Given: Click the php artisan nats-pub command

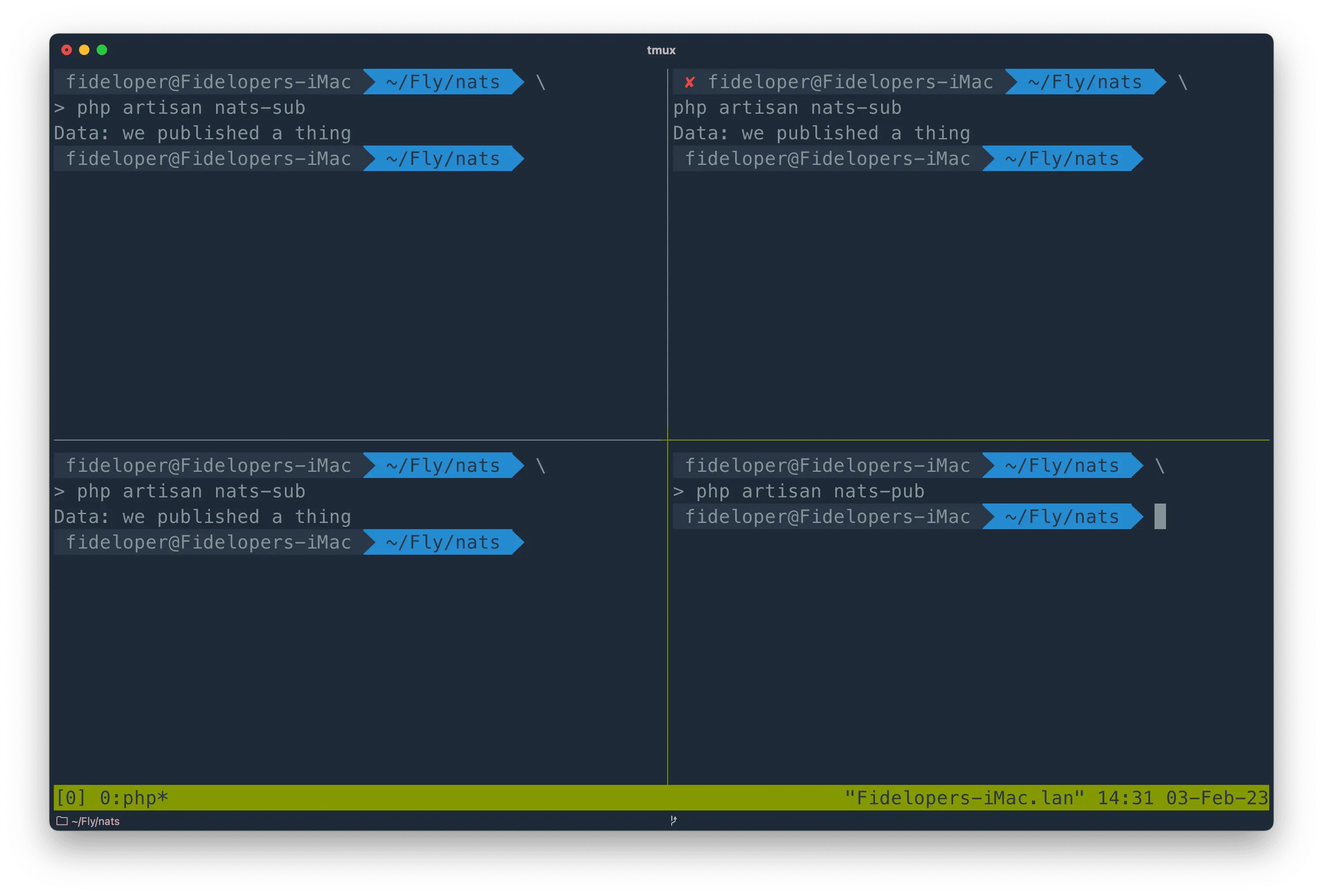Looking at the screenshot, I should pos(810,491).
